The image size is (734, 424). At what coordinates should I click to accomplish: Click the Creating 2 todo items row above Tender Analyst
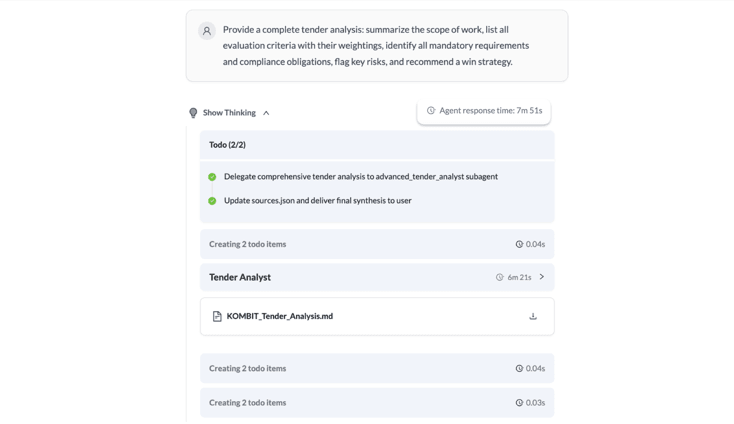377,244
